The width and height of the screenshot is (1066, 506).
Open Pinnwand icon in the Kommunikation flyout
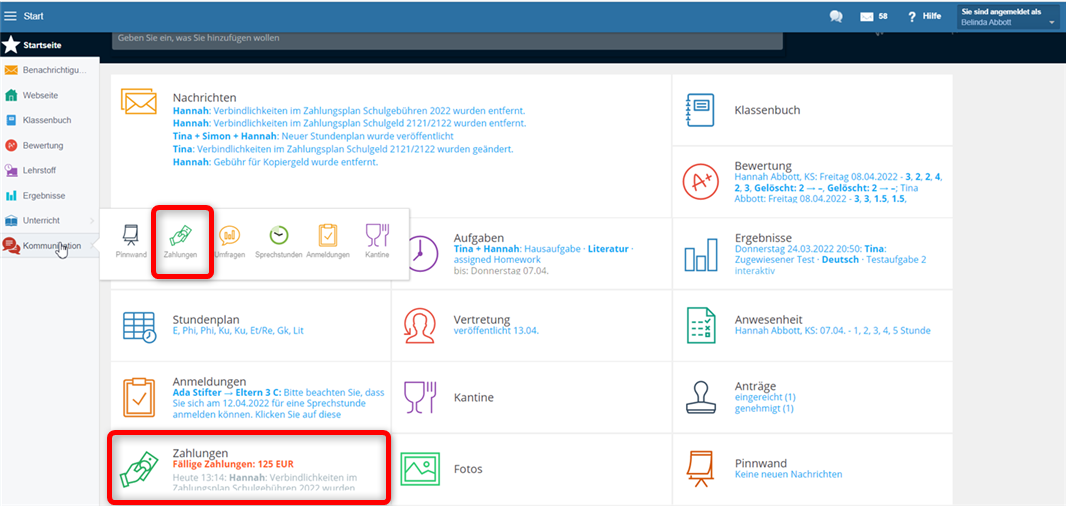click(130, 241)
